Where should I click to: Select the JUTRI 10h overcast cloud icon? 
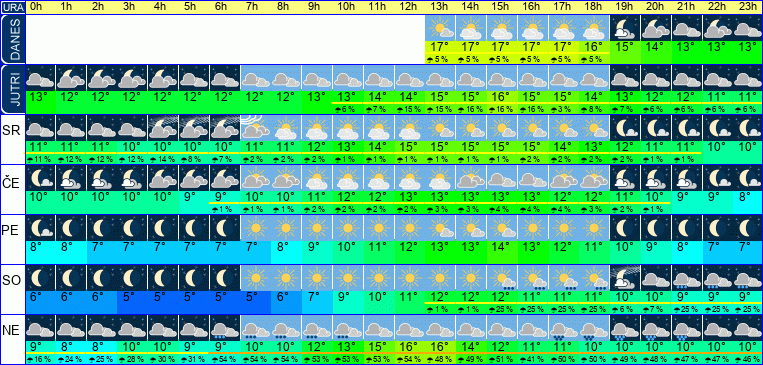[348, 78]
